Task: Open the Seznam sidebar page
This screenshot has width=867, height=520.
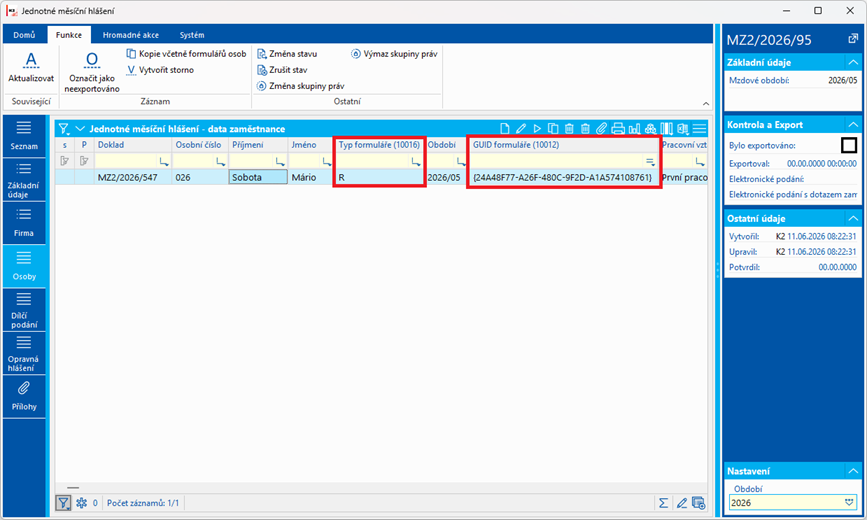Action: point(24,136)
